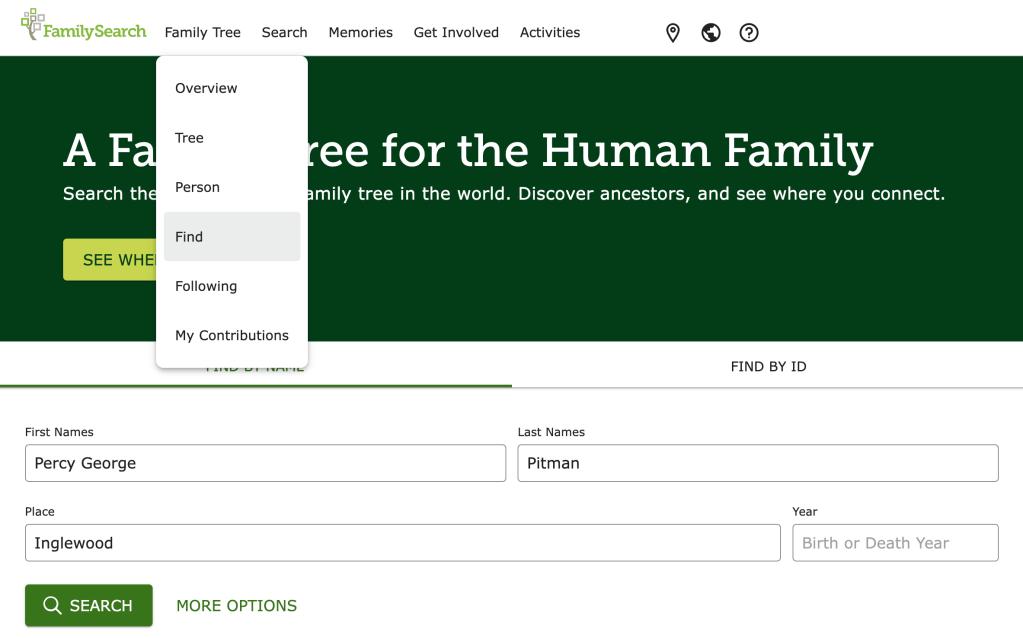Screen dimensions: 1023x638
Task: Open the help question mark icon
Action: 749,33
